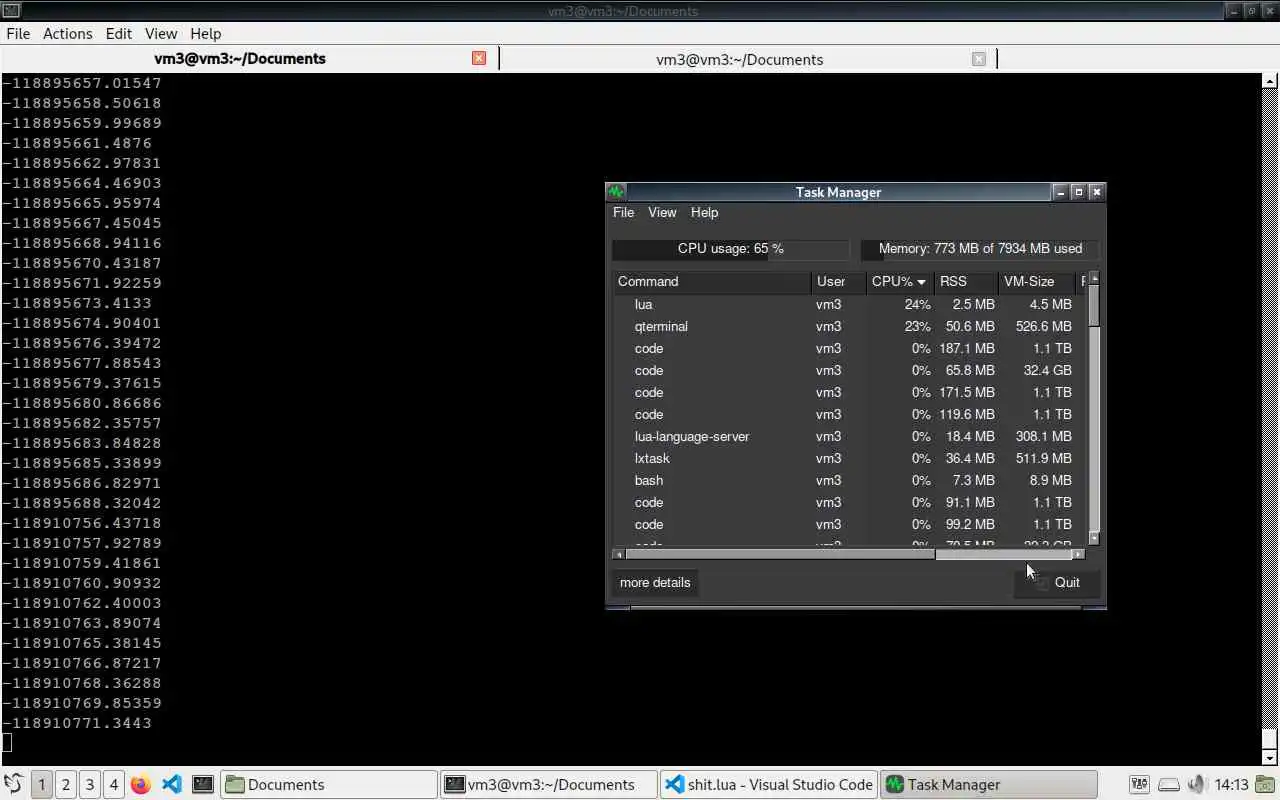Screen dimensions: 1280x800
Task: Open the terminal Edit menu
Action: 118,33
